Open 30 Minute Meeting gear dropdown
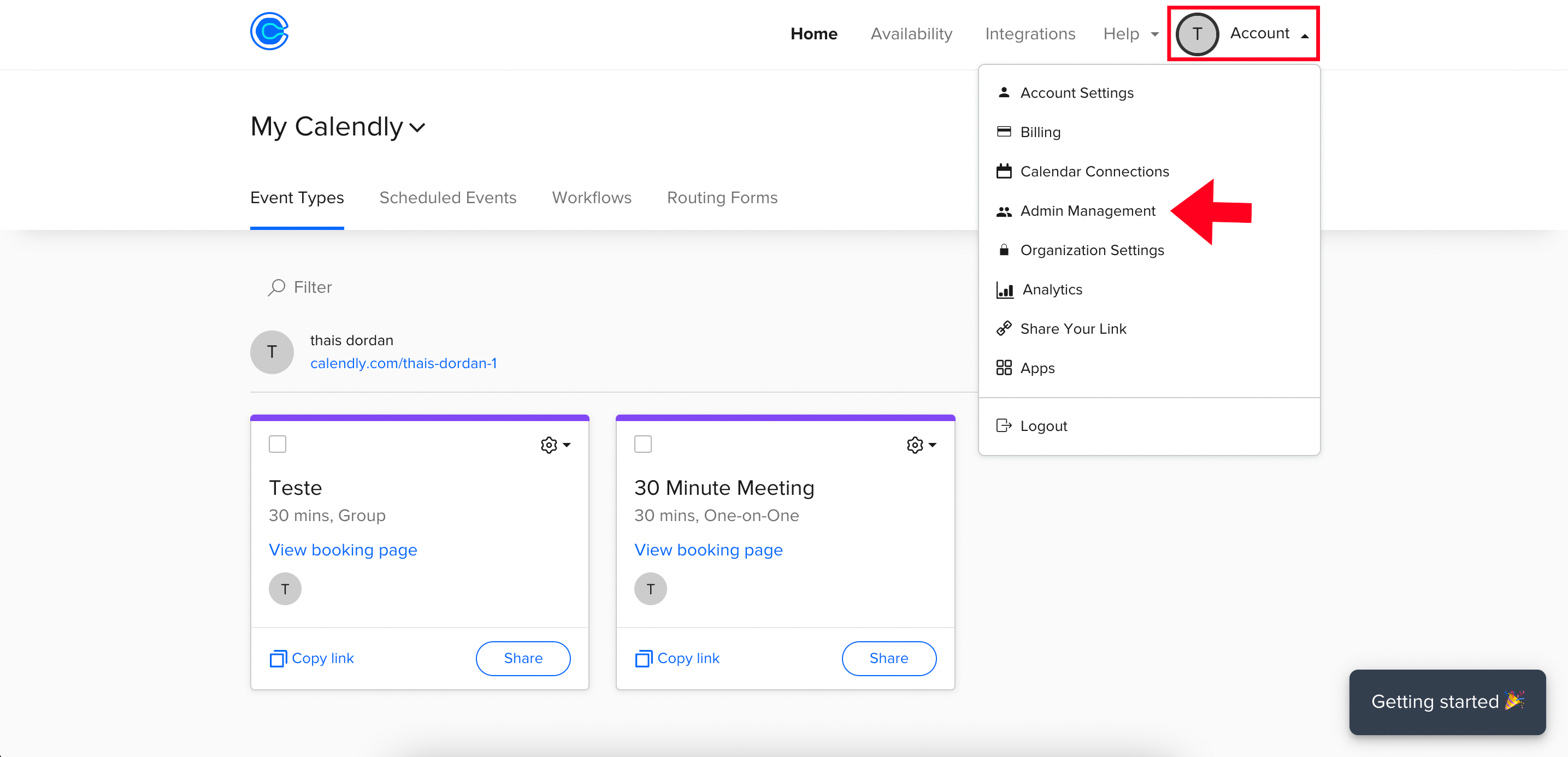The height and width of the screenshot is (757, 1568). (x=921, y=446)
